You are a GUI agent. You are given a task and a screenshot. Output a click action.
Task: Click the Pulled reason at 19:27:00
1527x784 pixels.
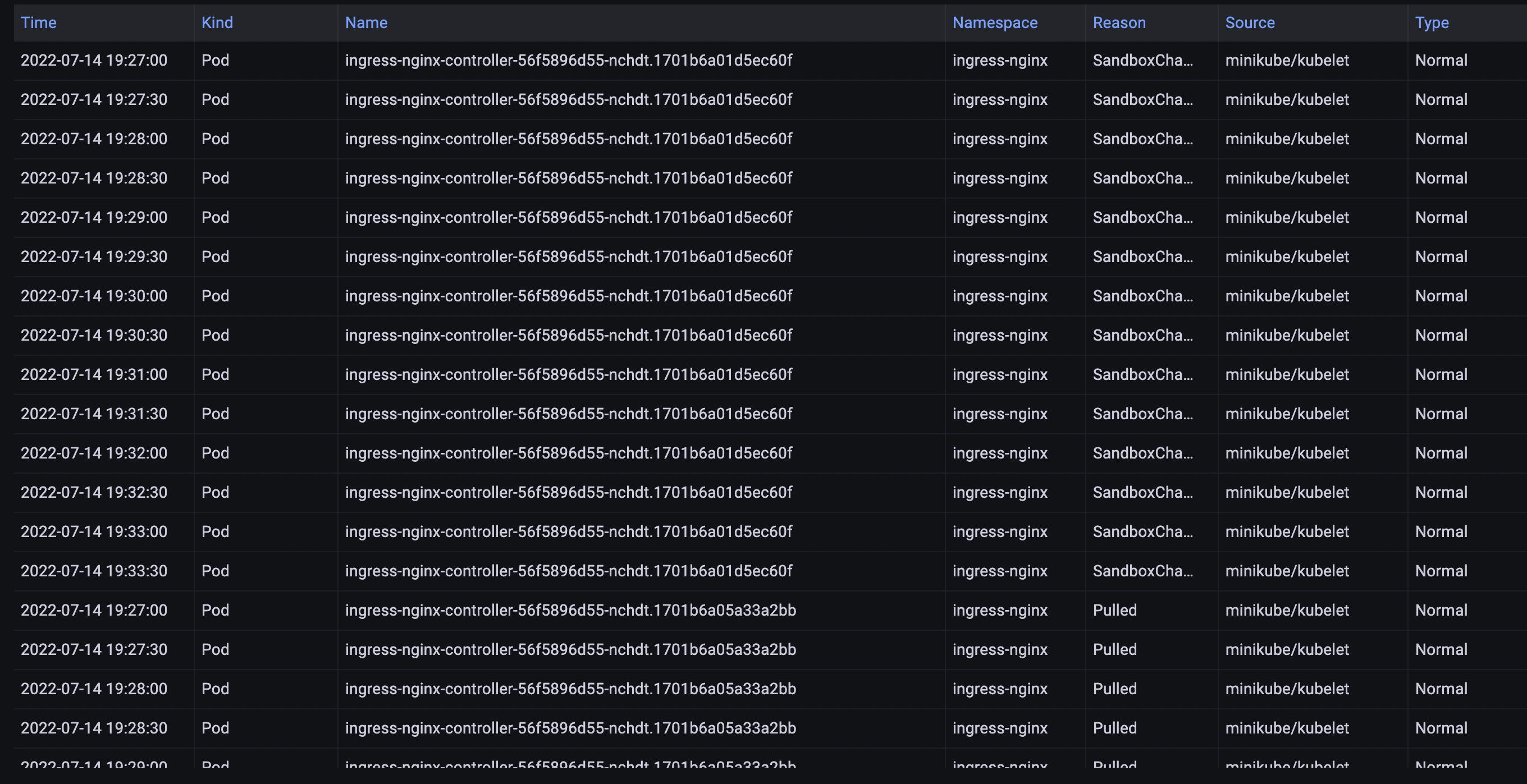point(1114,610)
